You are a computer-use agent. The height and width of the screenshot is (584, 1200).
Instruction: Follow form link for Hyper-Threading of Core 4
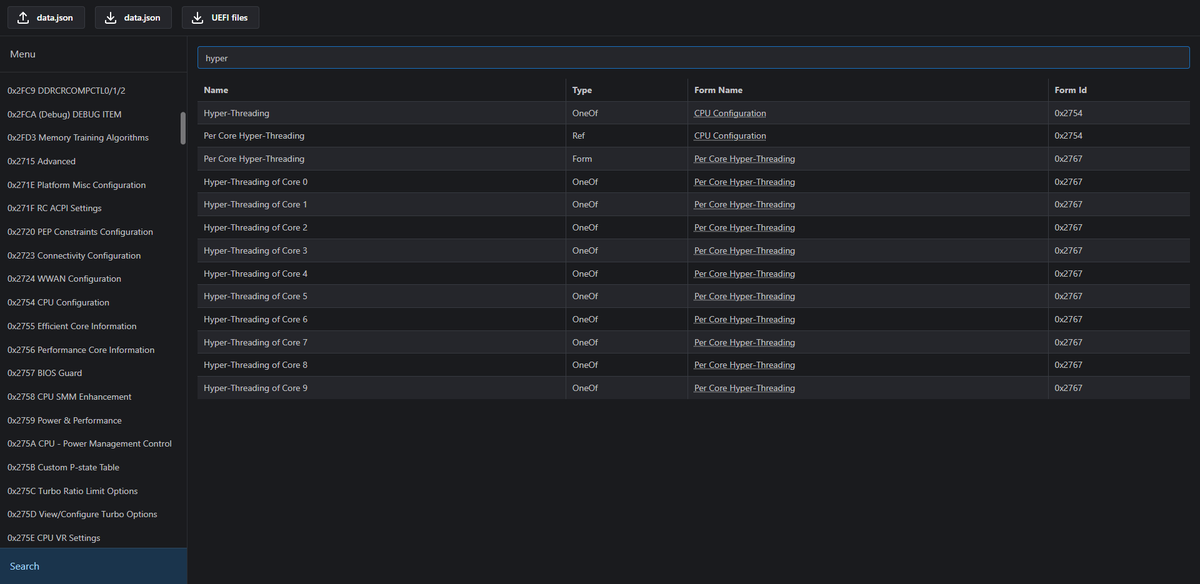745,274
